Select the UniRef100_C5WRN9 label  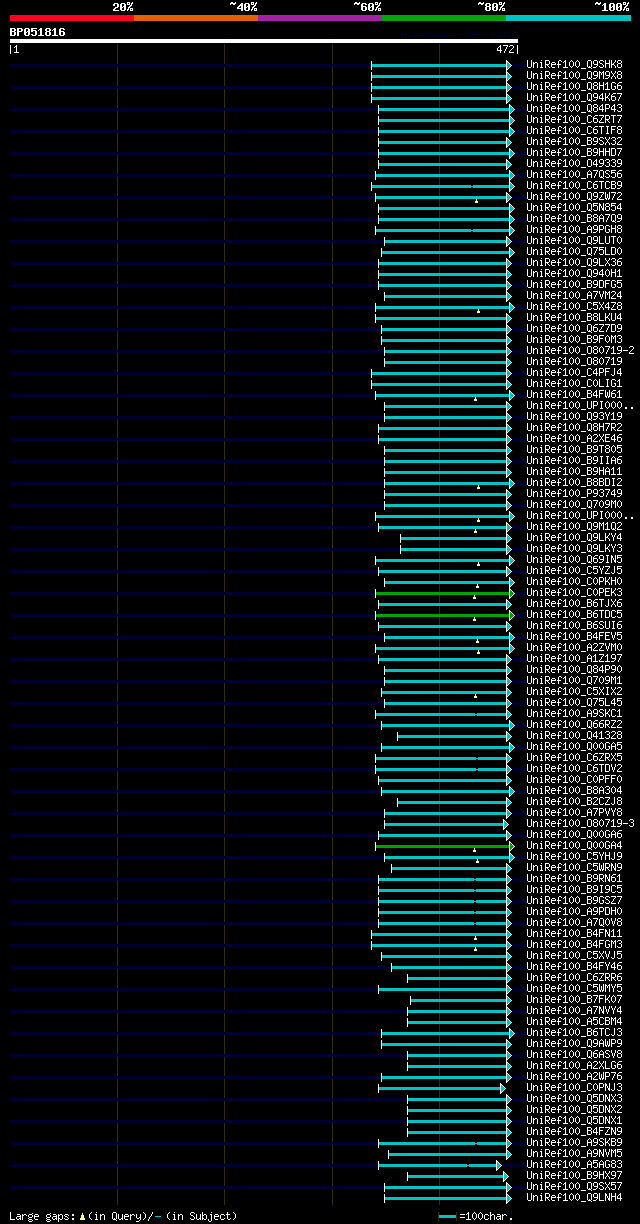(x=574, y=867)
